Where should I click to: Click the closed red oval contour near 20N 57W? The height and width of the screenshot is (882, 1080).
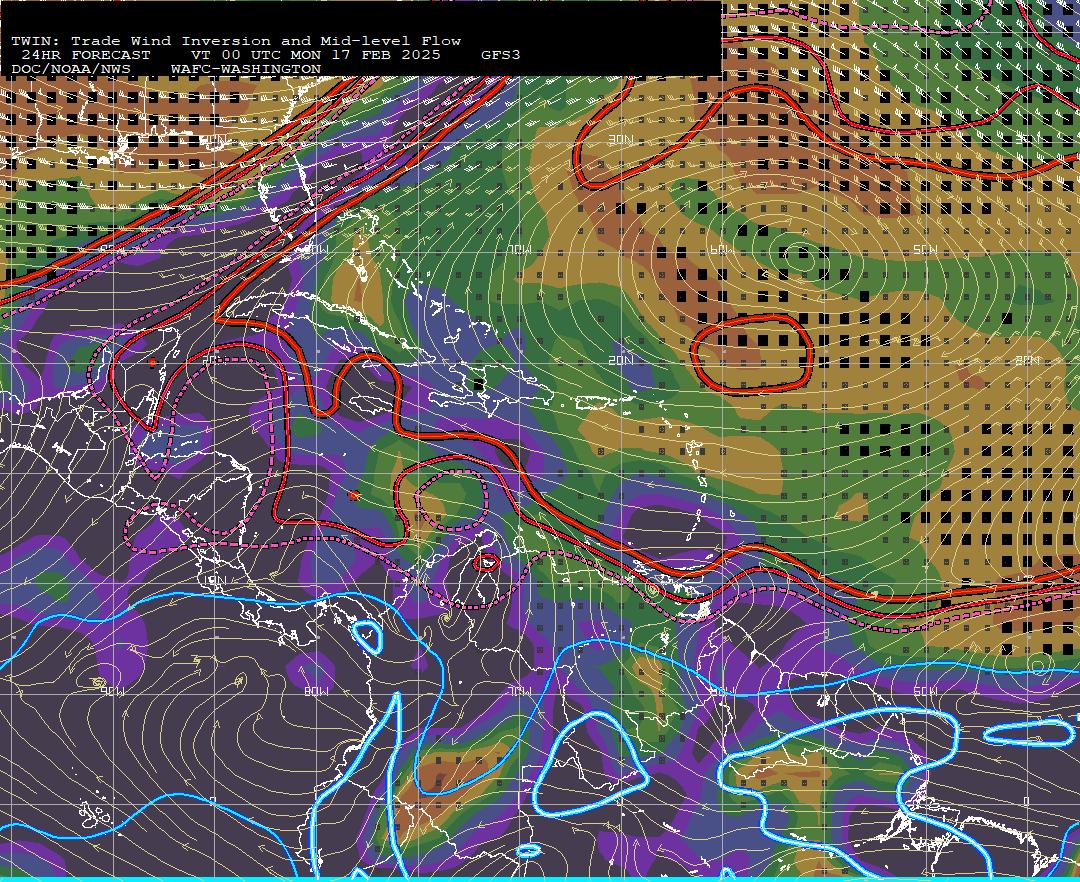tap(752, 355)
